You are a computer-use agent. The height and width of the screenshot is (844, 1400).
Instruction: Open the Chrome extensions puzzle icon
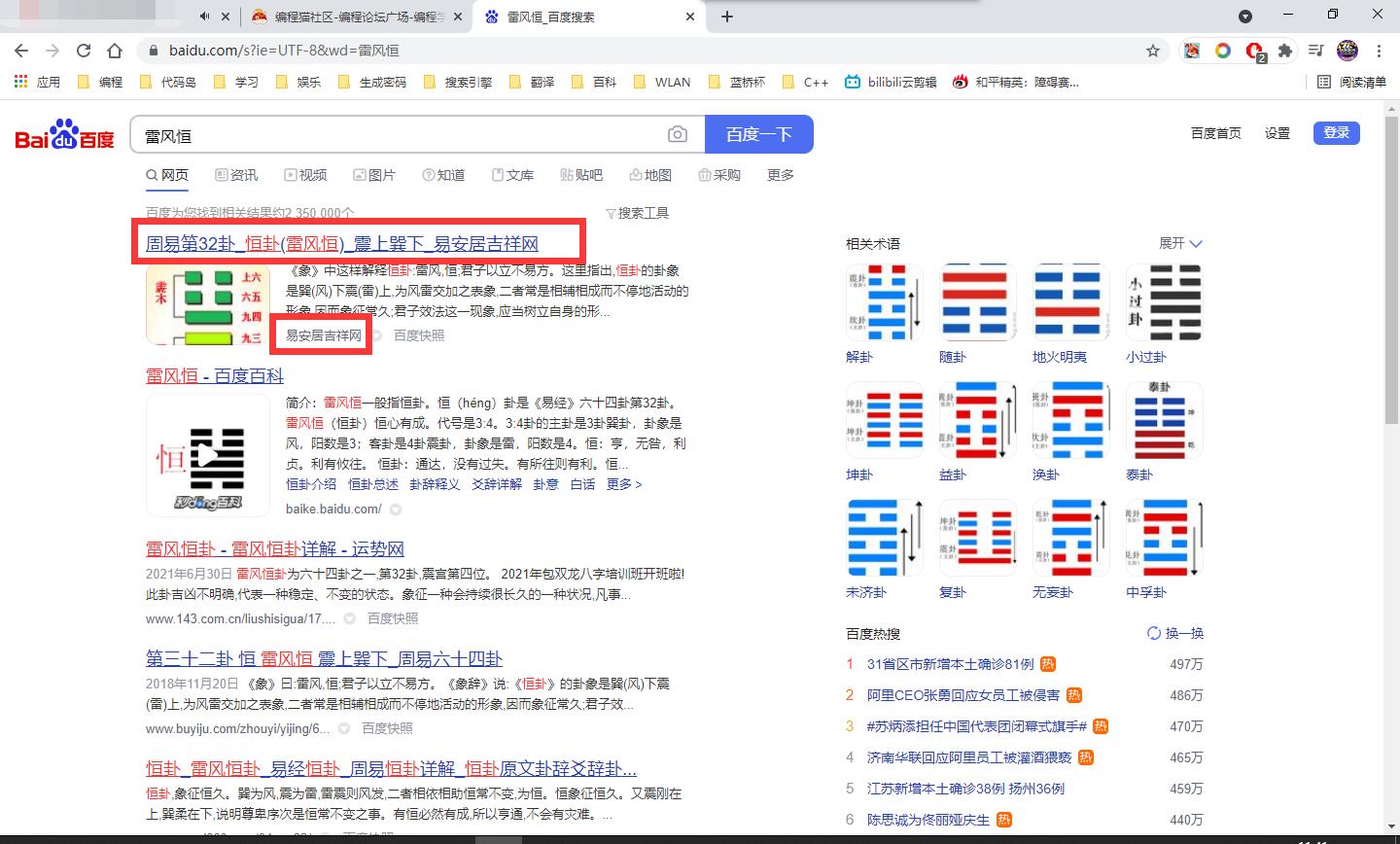pos(1285,51)
